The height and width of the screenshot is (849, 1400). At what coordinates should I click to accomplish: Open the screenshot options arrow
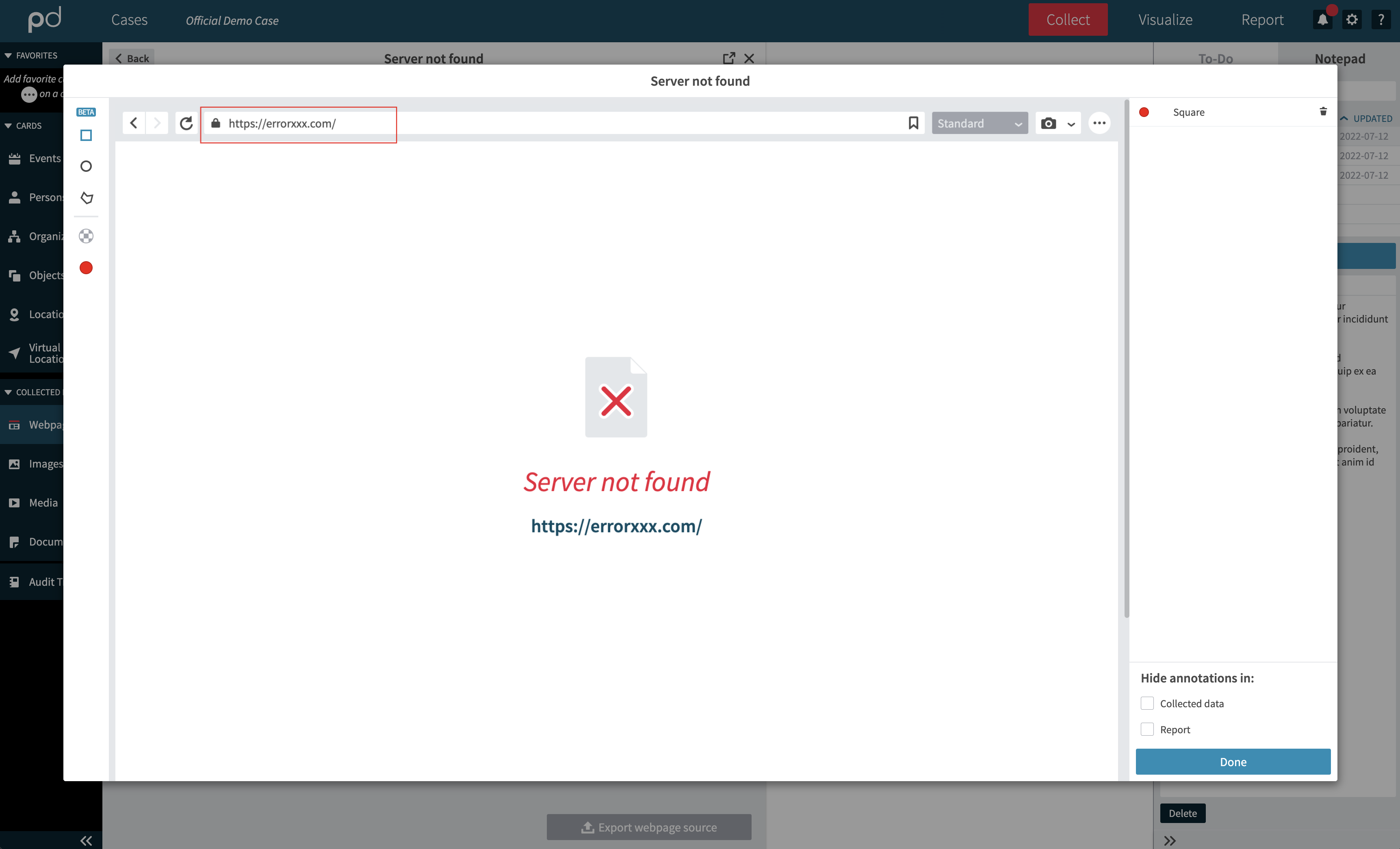tap(1071, 124)
